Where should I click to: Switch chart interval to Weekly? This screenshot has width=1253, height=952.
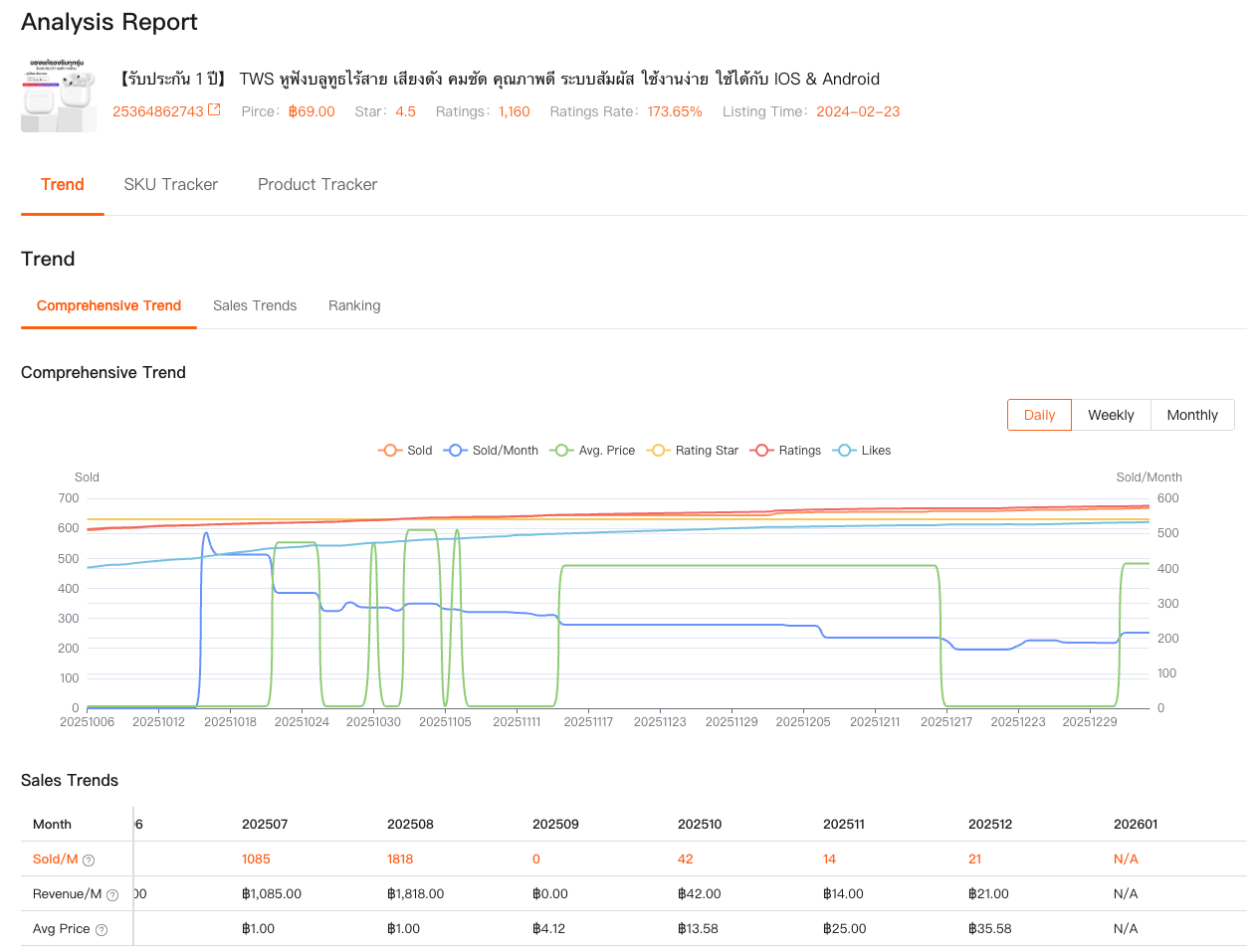point(1111,415)
